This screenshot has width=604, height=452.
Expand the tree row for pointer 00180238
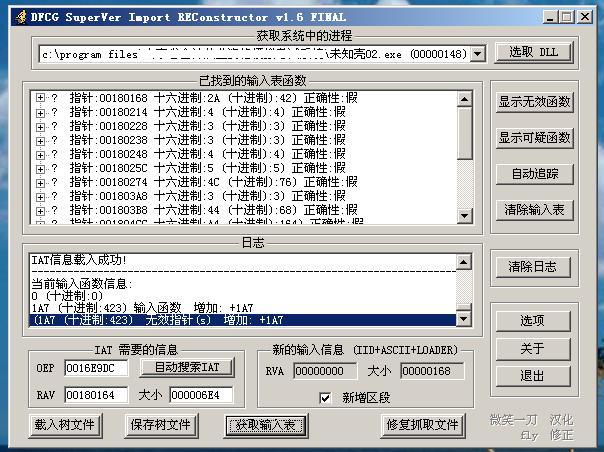pyautogui.click(x=40, y=140)
